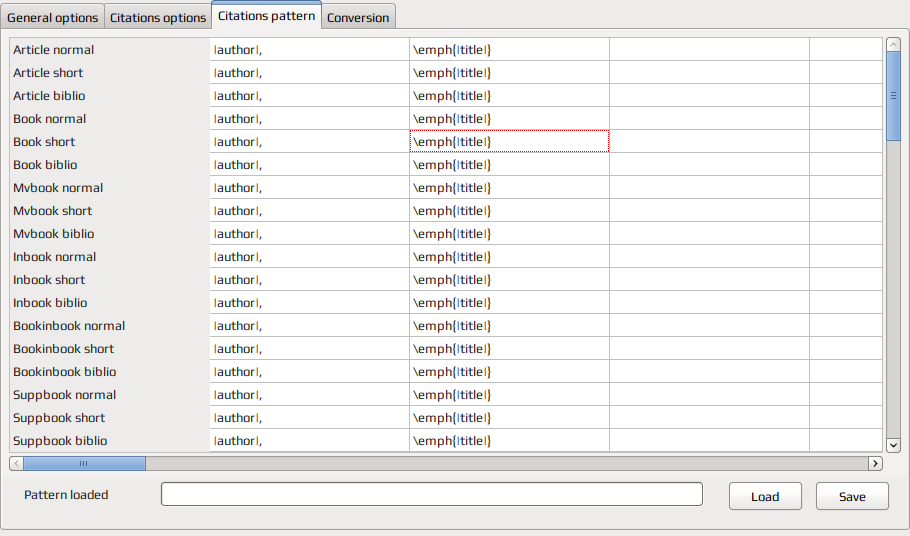The image size is (910, 536).
Task: Open the Conversion tab
Action: click(358, 17)
